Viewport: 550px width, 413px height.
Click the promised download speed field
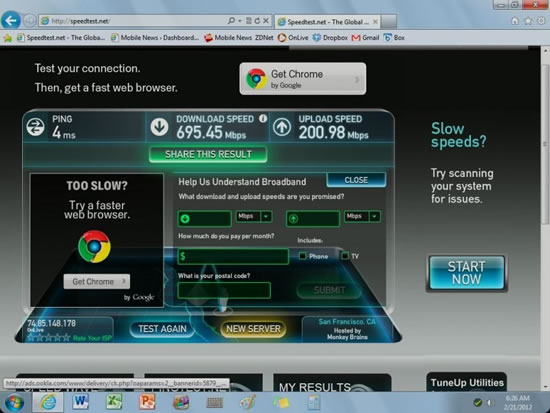coord(204,219)
